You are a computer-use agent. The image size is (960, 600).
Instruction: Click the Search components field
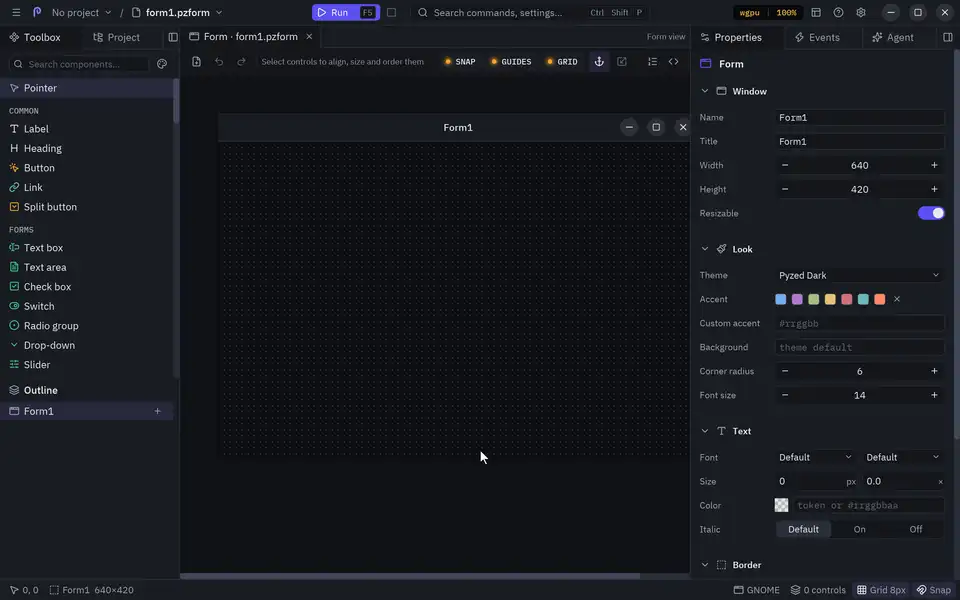tap(79, 64)
